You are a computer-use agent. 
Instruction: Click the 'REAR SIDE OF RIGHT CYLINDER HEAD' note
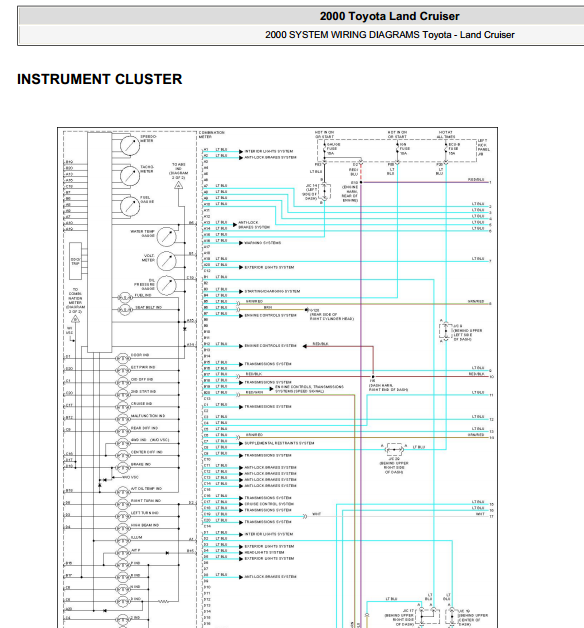(x=332, y=317)
